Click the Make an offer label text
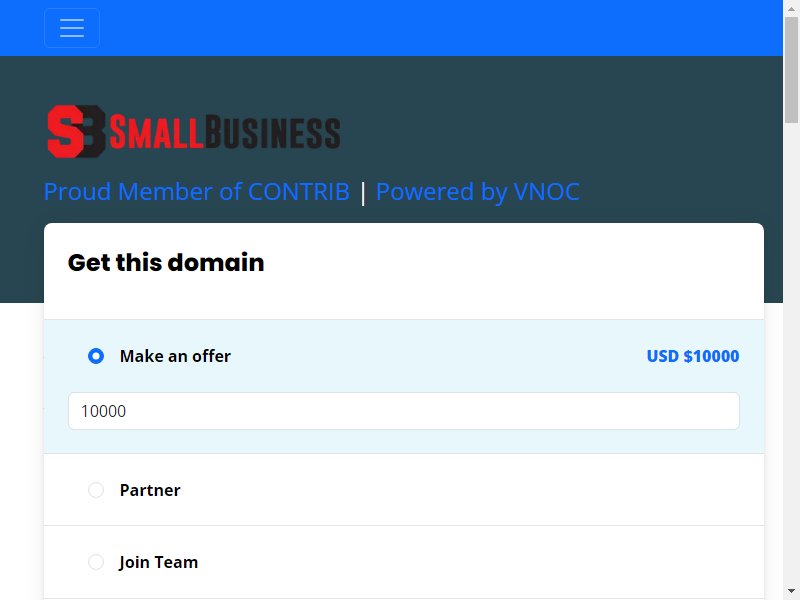 click(x=175, y=356)
